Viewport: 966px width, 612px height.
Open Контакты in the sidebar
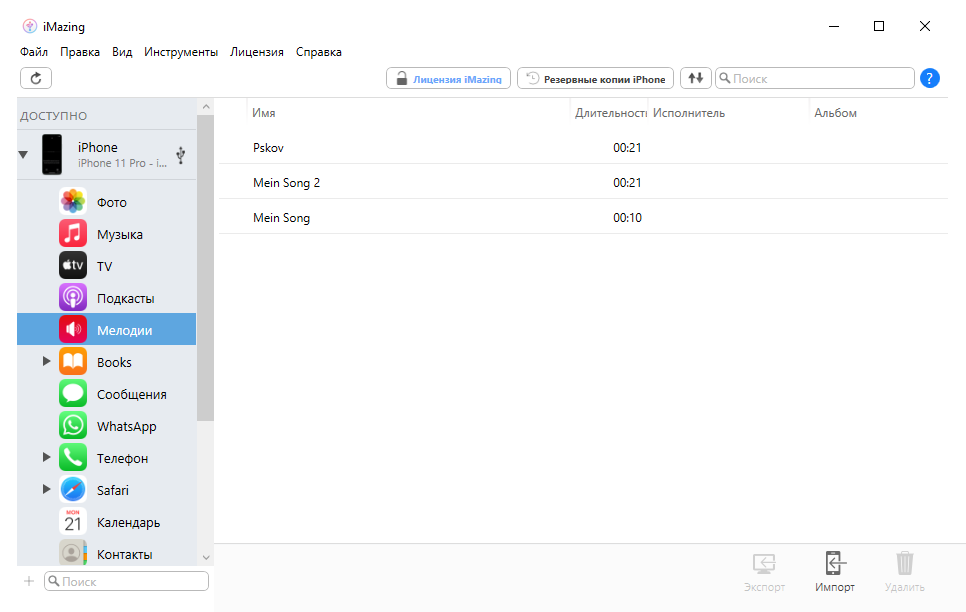[107, 554]
